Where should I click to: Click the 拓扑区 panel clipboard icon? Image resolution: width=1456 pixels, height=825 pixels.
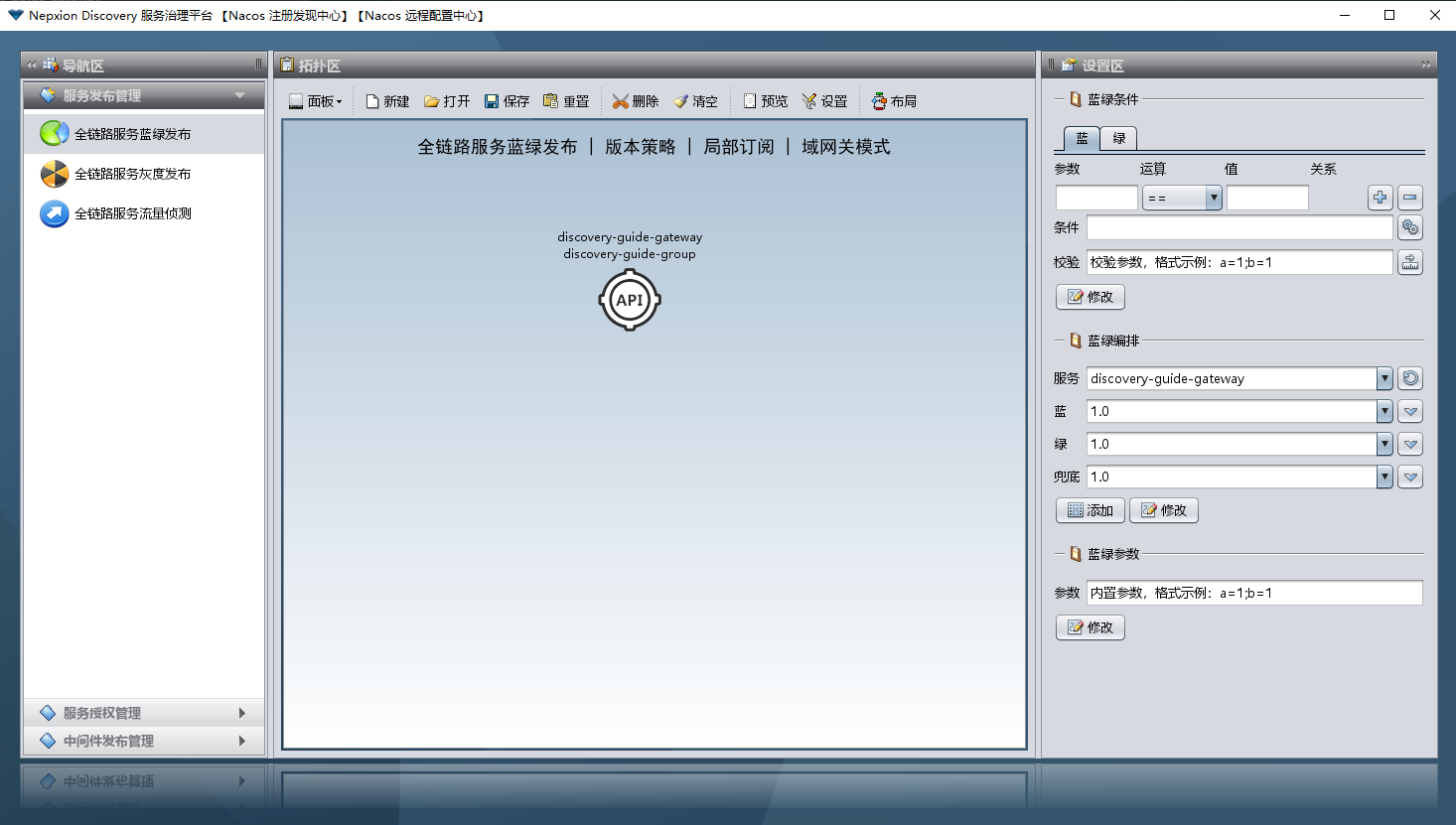(x=287, y=65)
